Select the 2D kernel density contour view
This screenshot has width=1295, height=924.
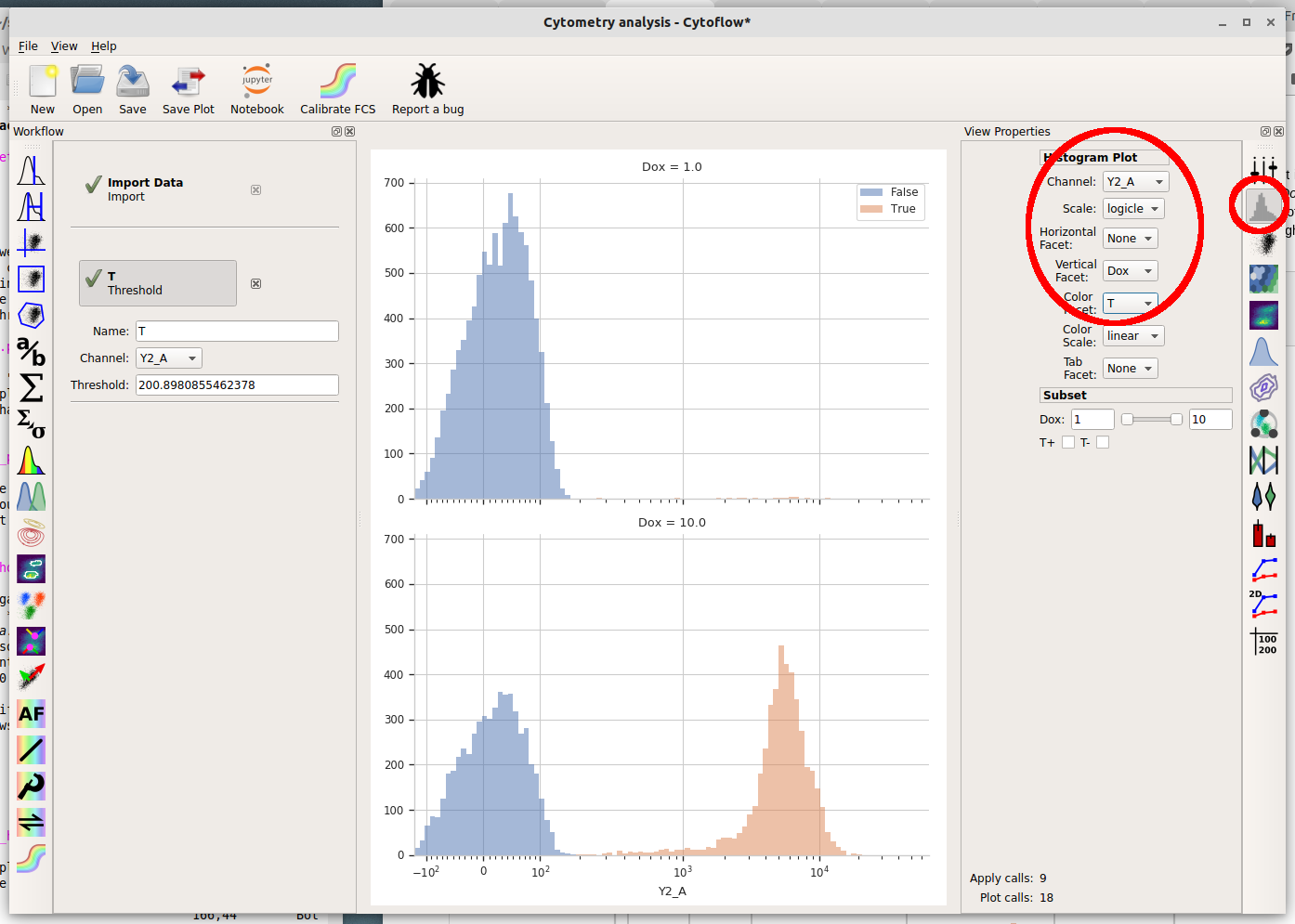point(1263,387)
